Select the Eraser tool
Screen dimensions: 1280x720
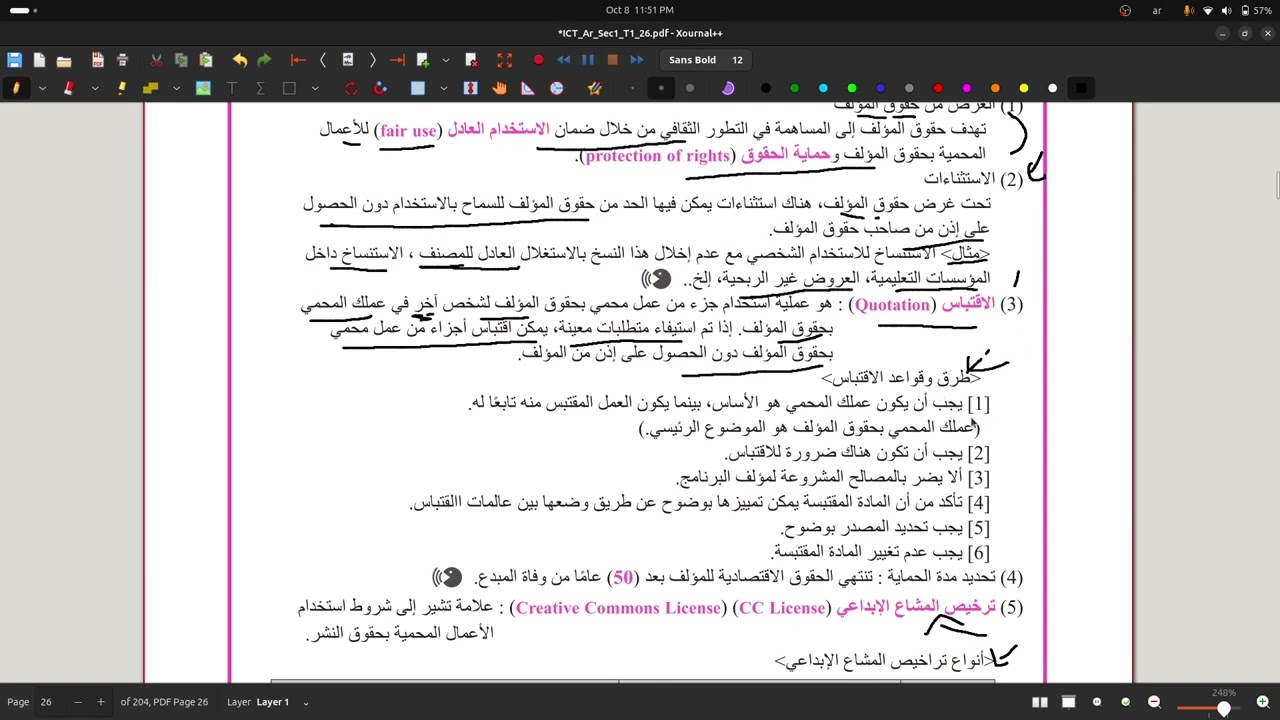[x=69, y=88]
